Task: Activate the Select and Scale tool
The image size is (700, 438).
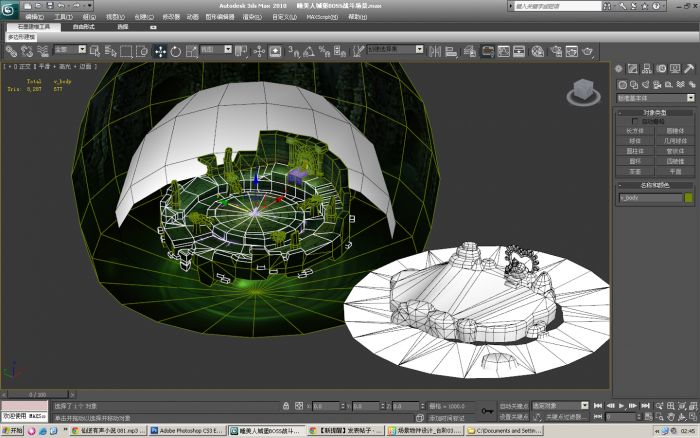Action: pos(192,51)
